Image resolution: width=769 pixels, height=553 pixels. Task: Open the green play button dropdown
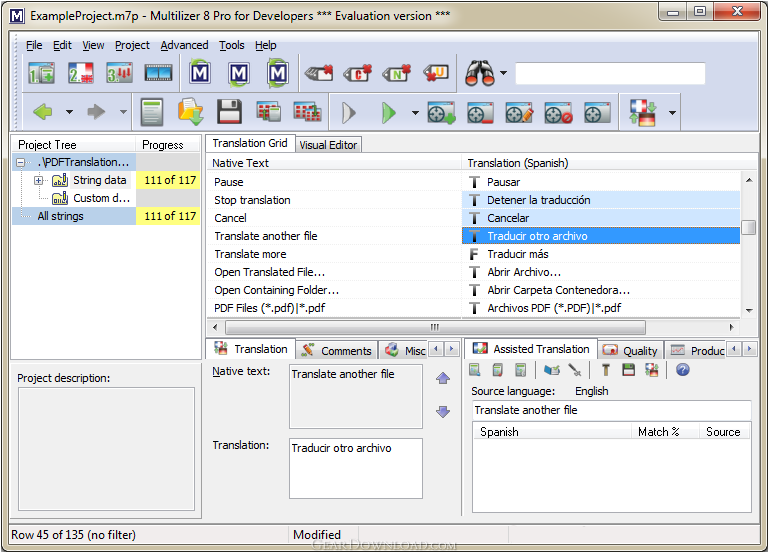pos(415,113)
